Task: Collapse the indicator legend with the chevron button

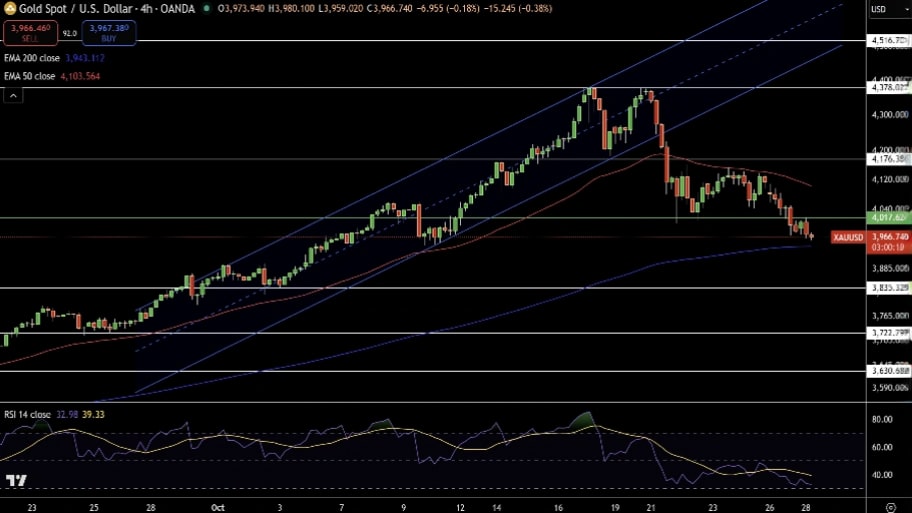Action: (x=13, y=95)
